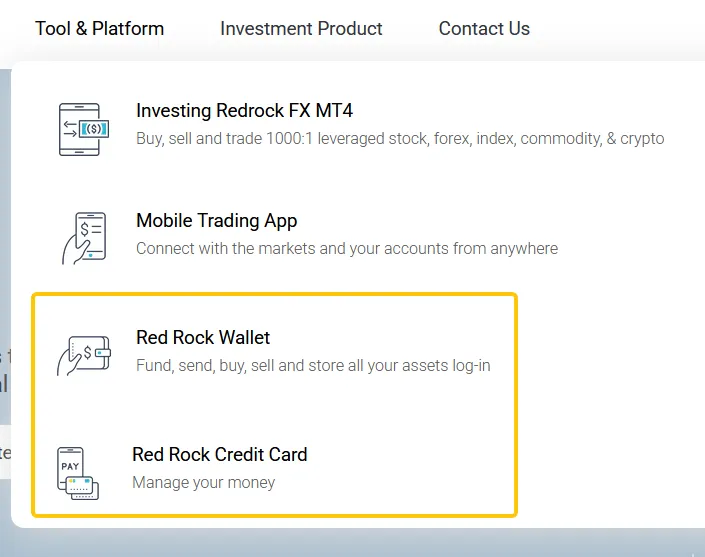Go to Contact Us in navigation
705x557 pixels.
(x=484, y=29)
